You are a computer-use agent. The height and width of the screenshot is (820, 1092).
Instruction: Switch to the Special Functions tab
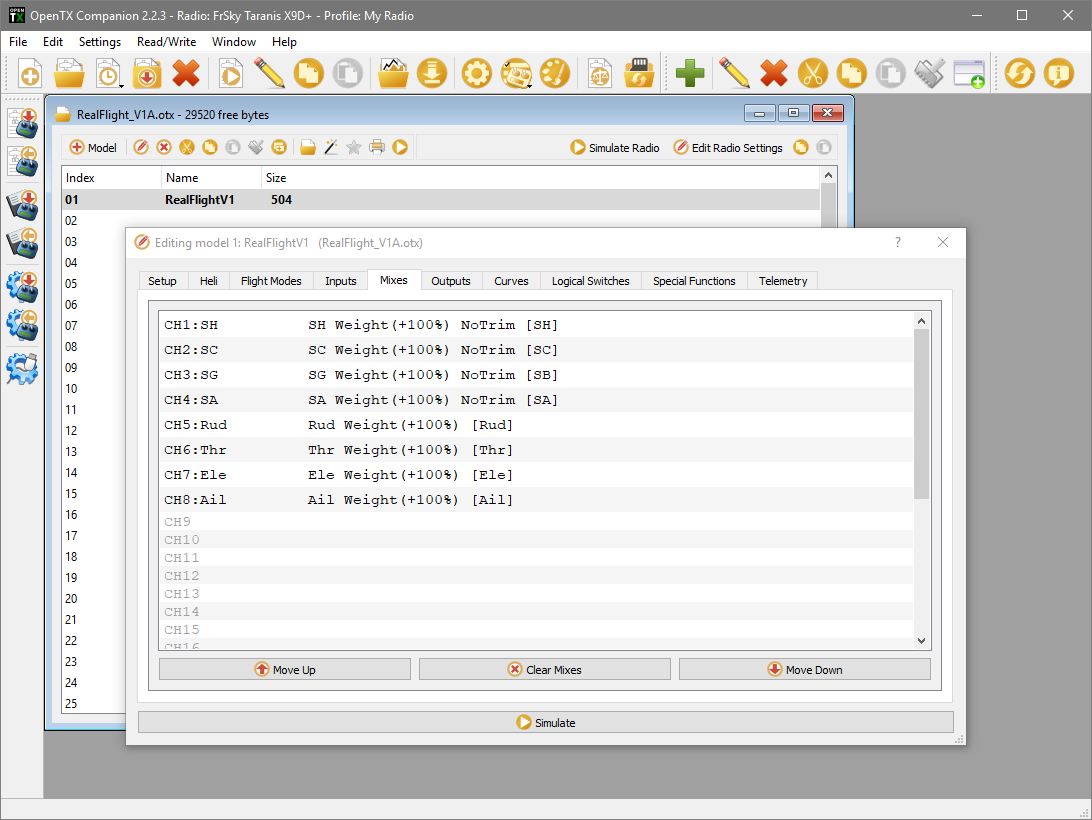tap(694, 281)
